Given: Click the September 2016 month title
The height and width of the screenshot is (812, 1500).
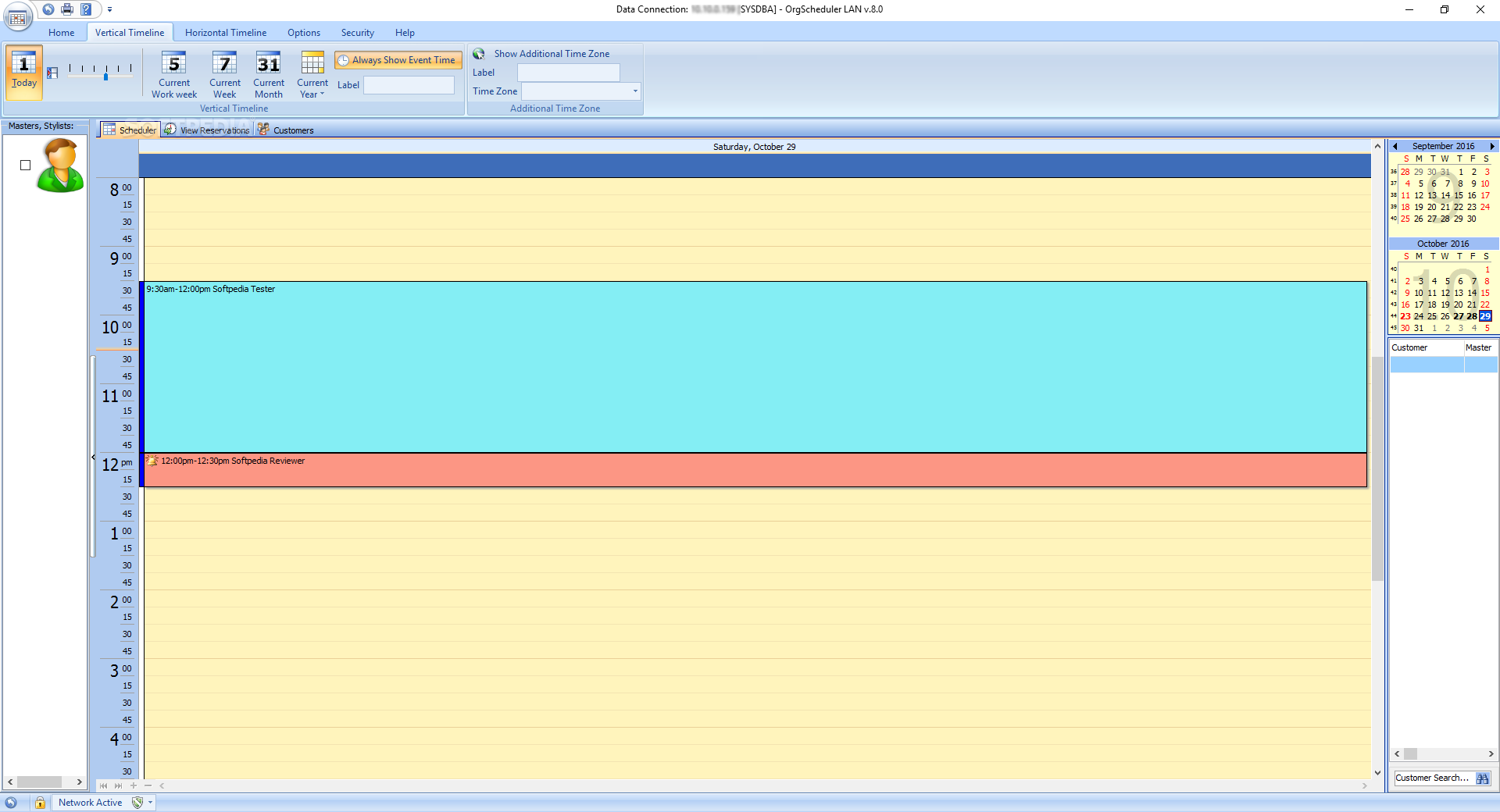Looking at the screenshot, I should tap(1443, 146).
